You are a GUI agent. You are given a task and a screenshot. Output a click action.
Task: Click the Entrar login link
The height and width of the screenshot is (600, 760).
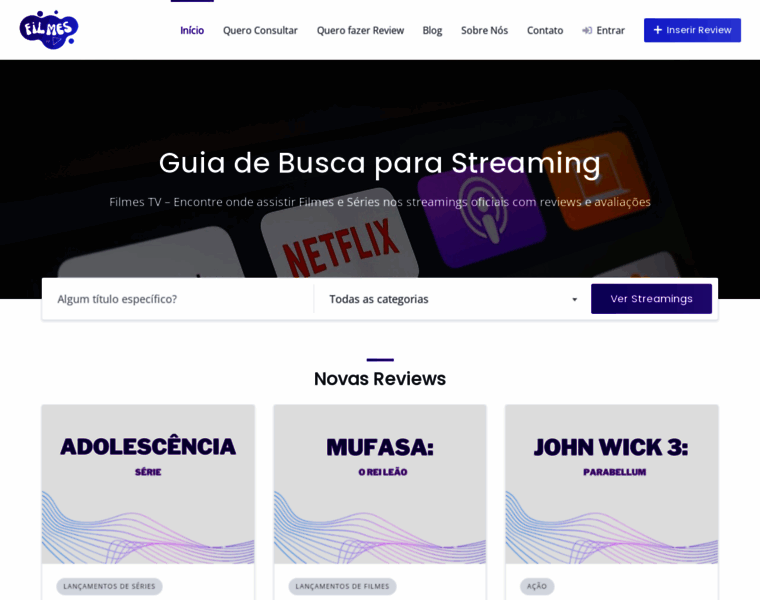[x=603, y=31]
